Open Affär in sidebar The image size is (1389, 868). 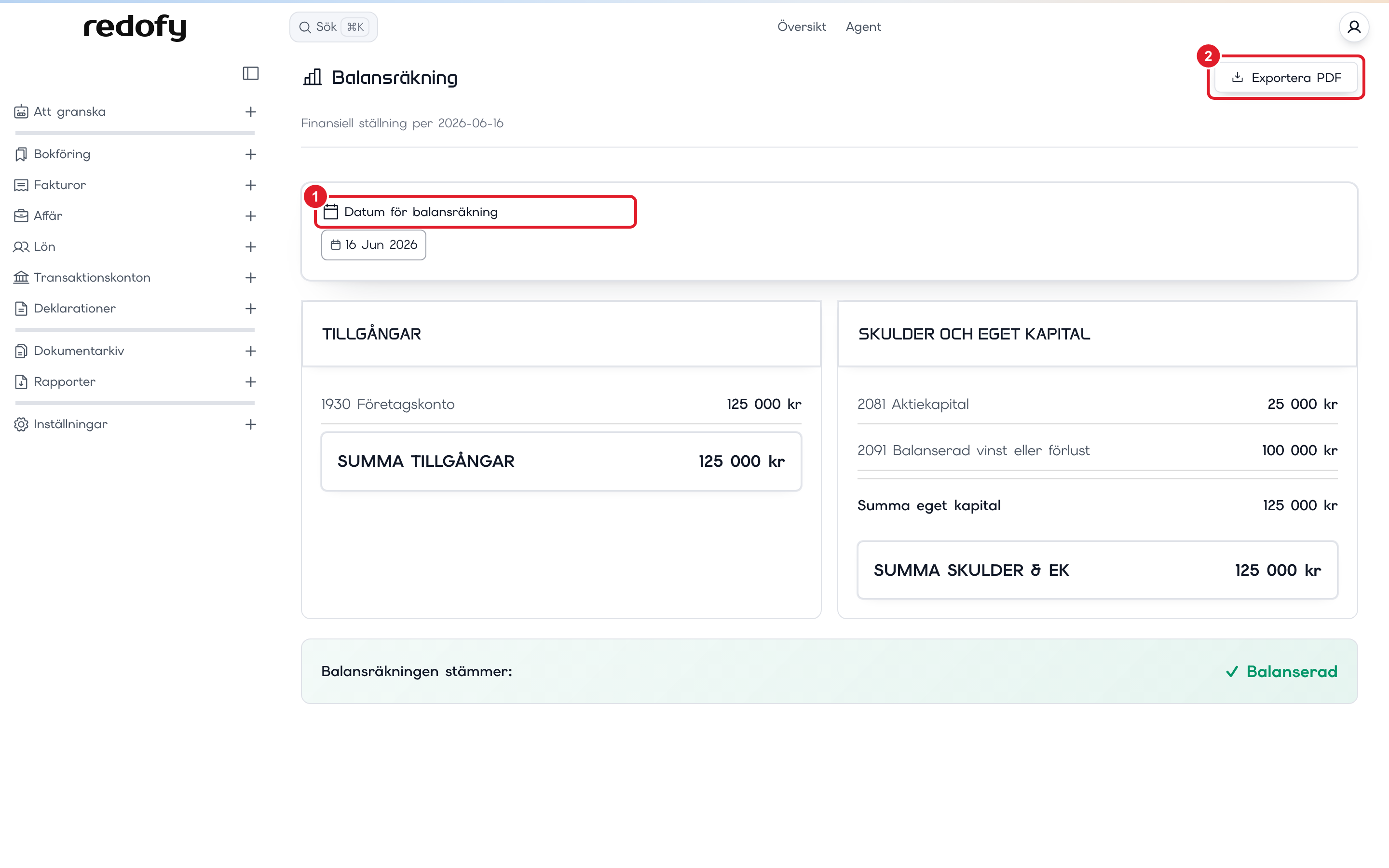48,216
